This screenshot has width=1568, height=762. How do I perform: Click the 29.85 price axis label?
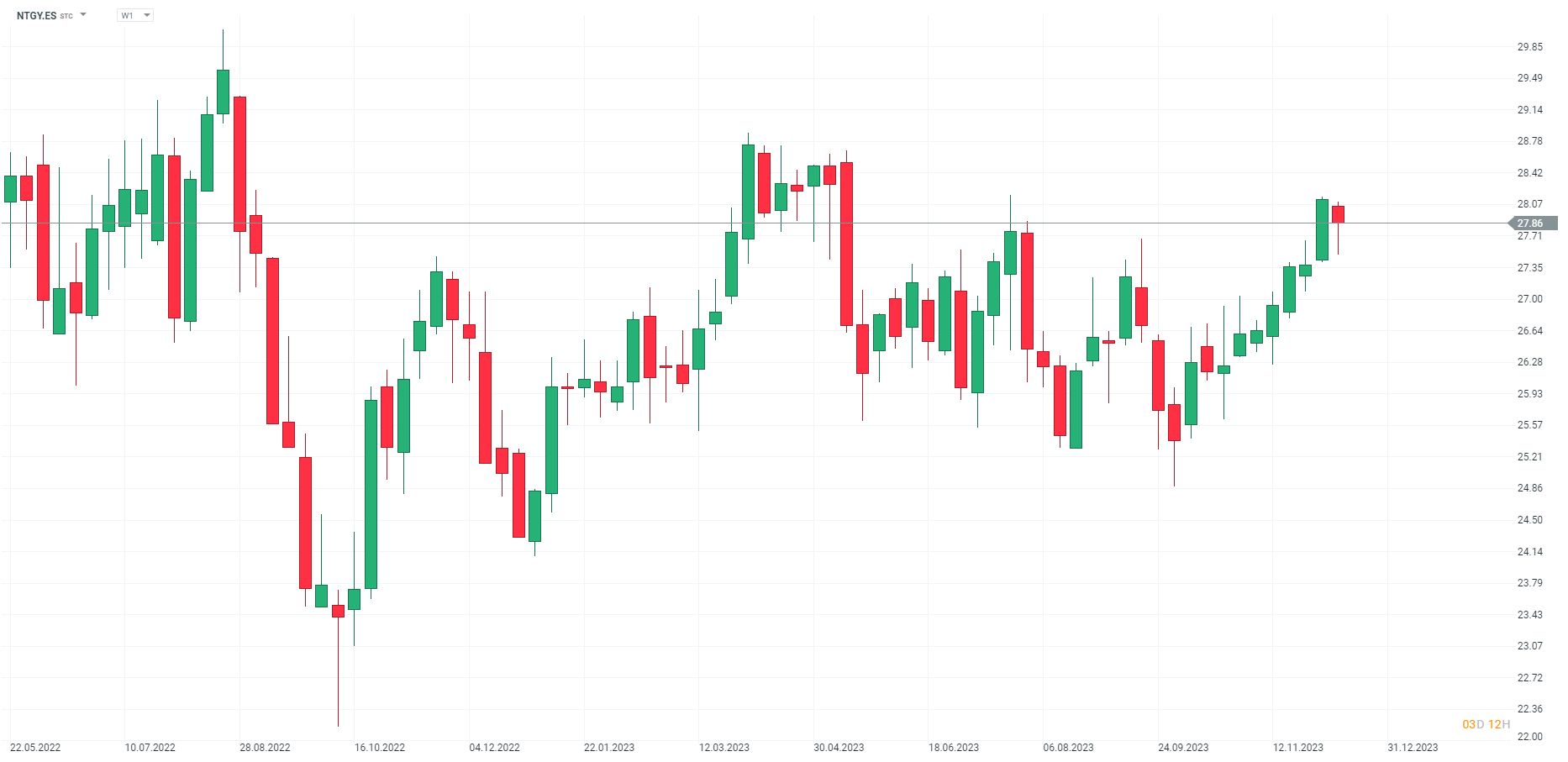1529,47
